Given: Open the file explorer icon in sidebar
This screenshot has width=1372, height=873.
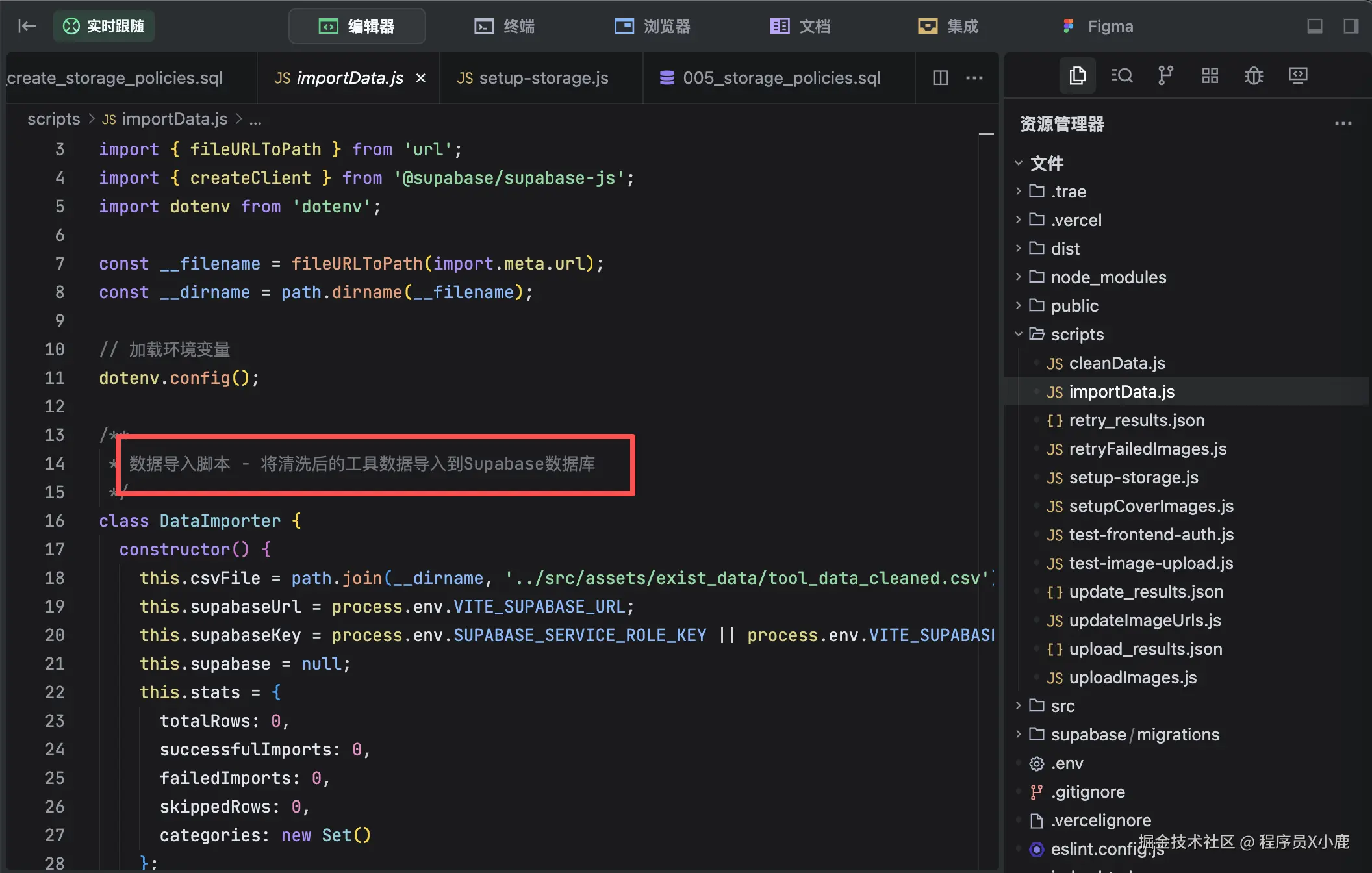Looking at the screenshot, I should click(1077, 76).
